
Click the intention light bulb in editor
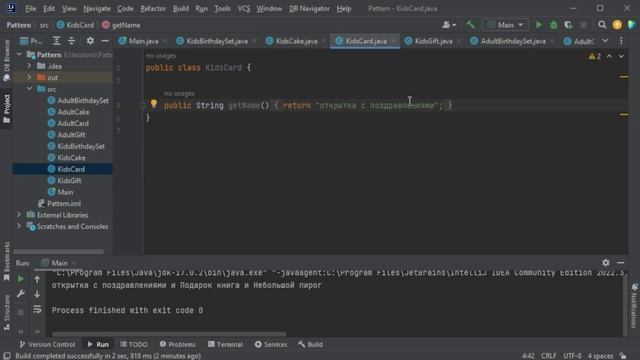154,104
